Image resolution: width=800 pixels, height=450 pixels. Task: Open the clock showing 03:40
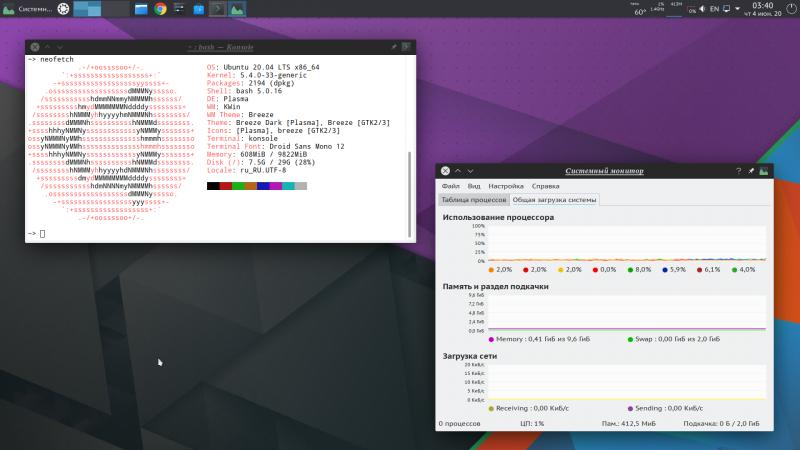click(x=763, y=9)
